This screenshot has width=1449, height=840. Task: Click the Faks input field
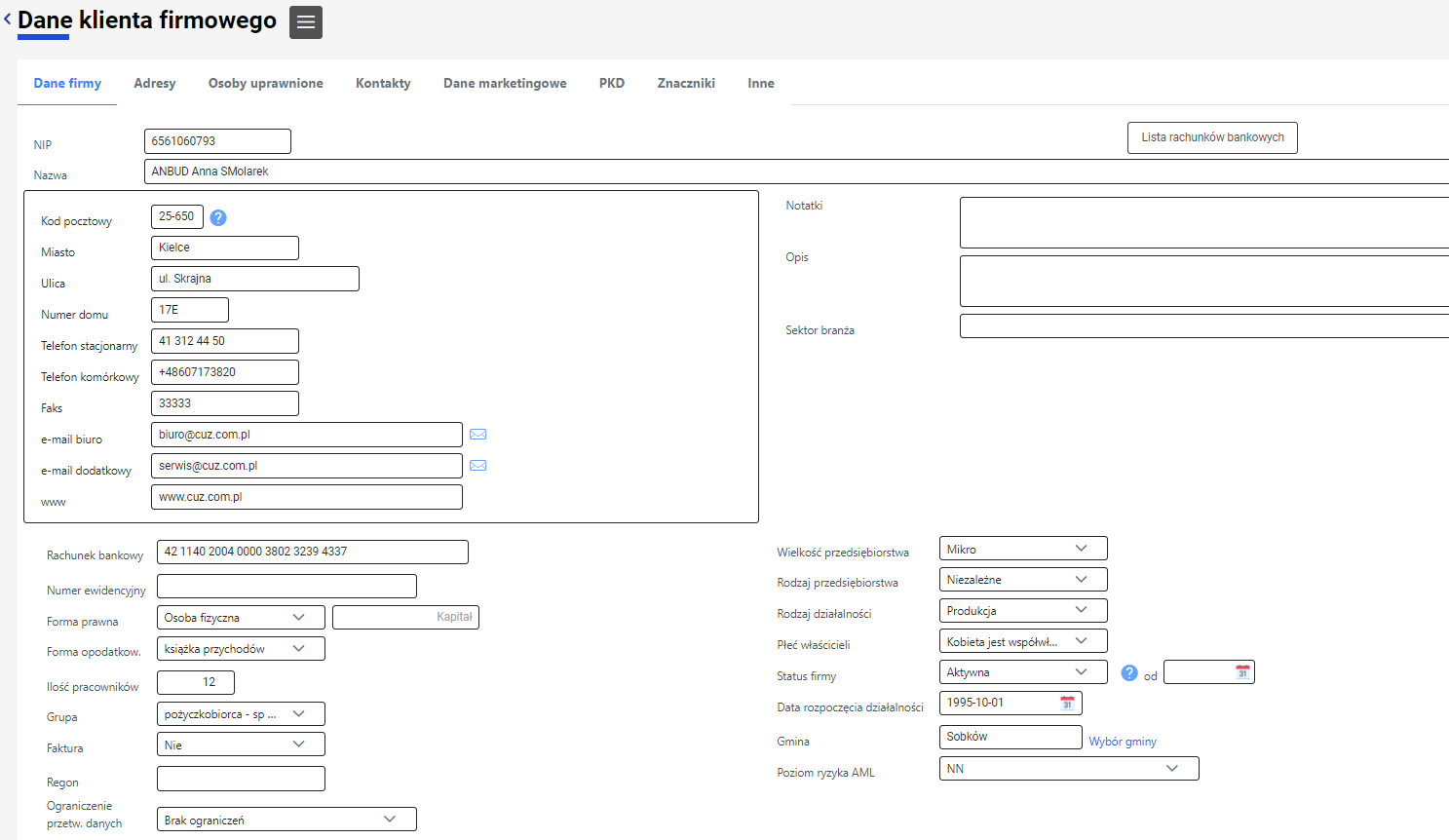point(225,403)
